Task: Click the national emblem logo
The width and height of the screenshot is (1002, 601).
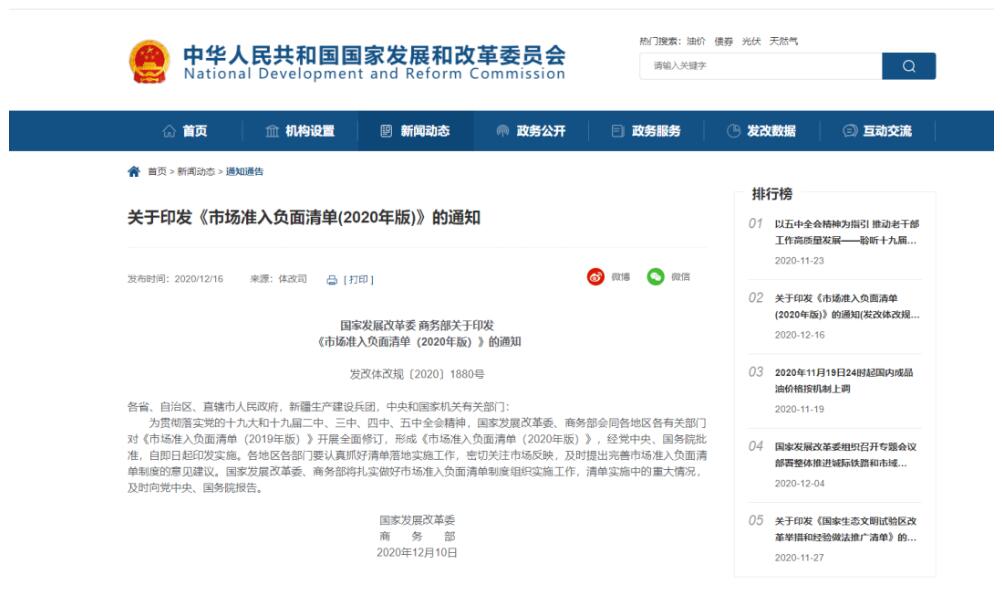Action: click(149, 62)
